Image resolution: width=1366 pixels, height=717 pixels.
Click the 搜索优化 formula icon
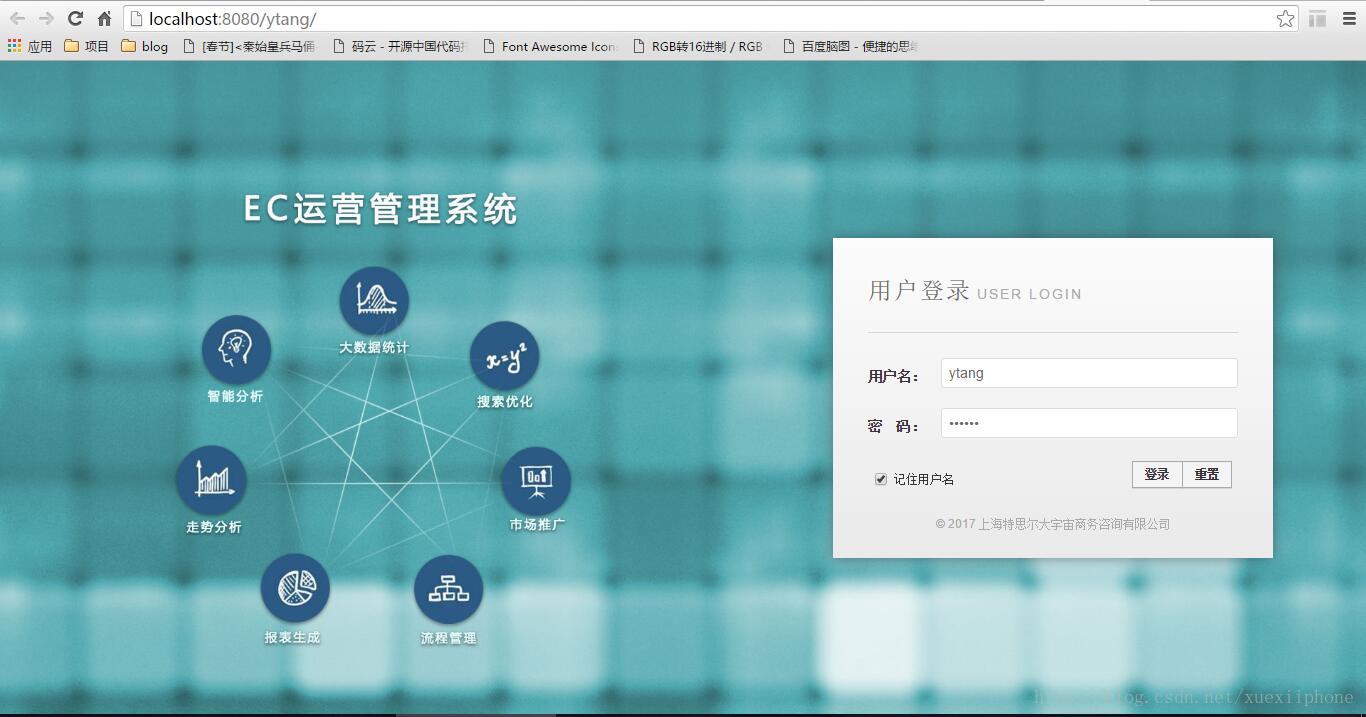click(505, 356)
